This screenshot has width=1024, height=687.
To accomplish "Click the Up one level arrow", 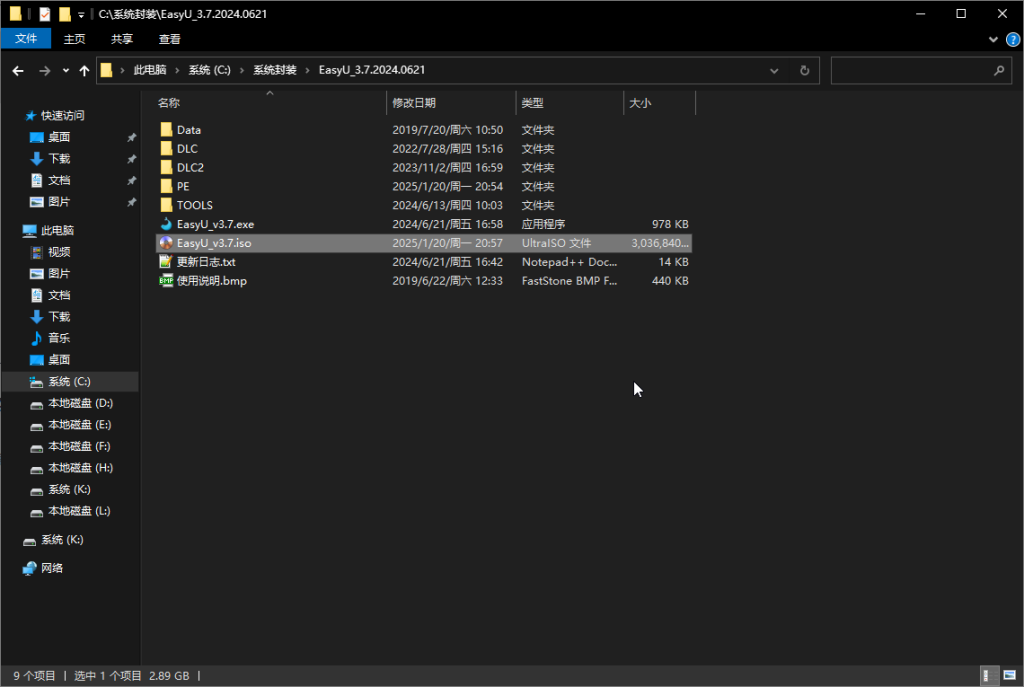I will coord(83,71).
